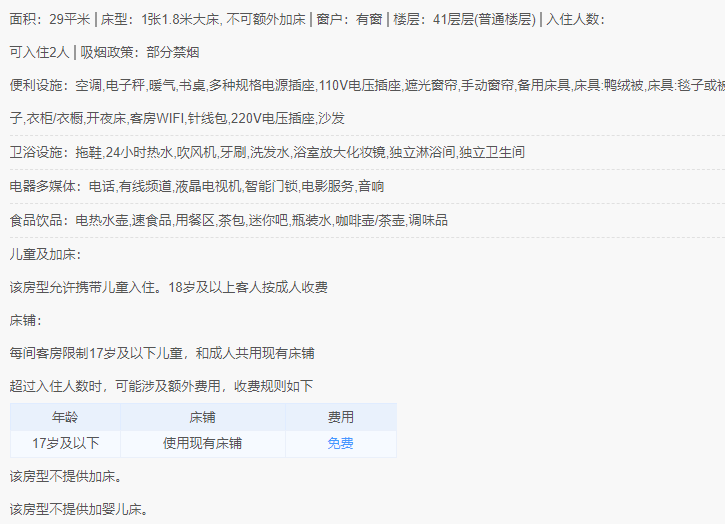725x524 pixels.
Task: Select the 使用现有床铺 table cell
Action: tap(203, 444)
